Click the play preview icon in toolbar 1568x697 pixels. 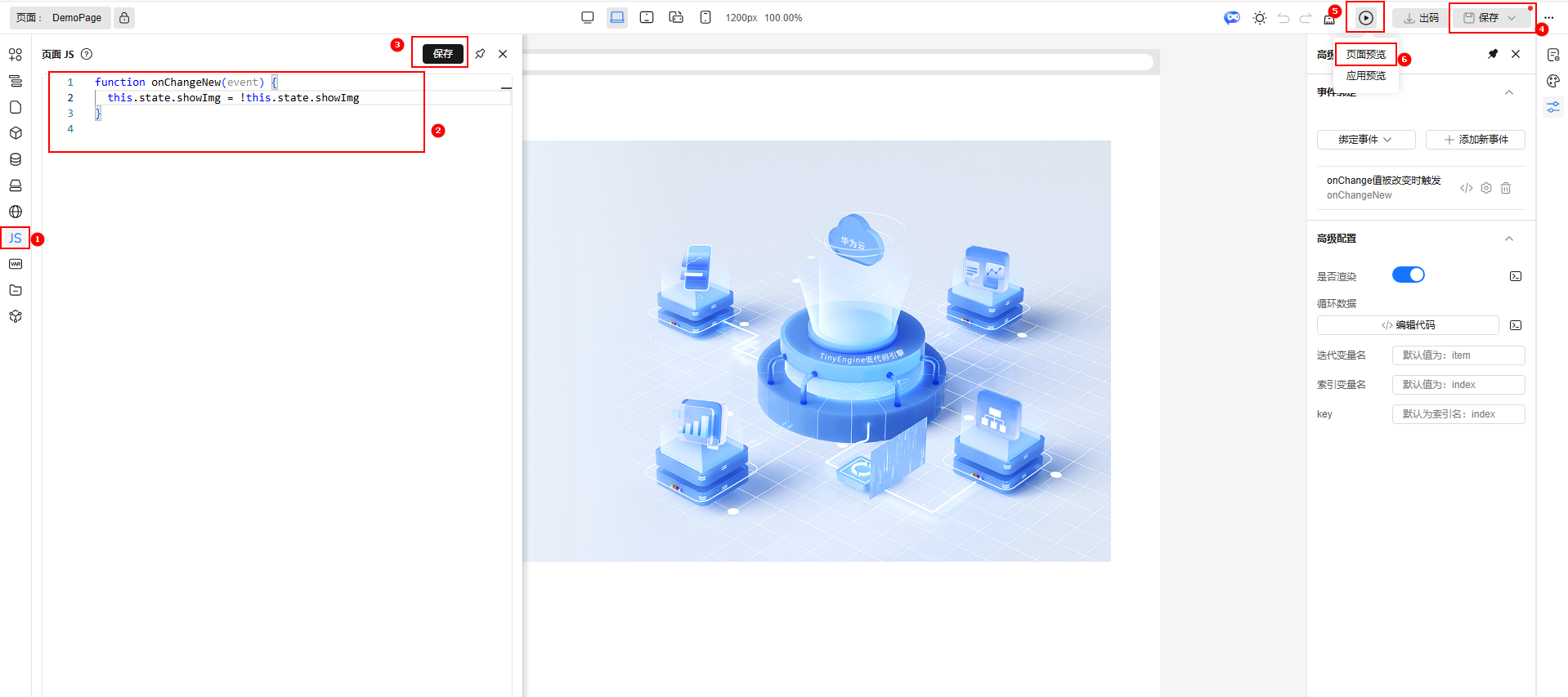tap(1365, 18)
